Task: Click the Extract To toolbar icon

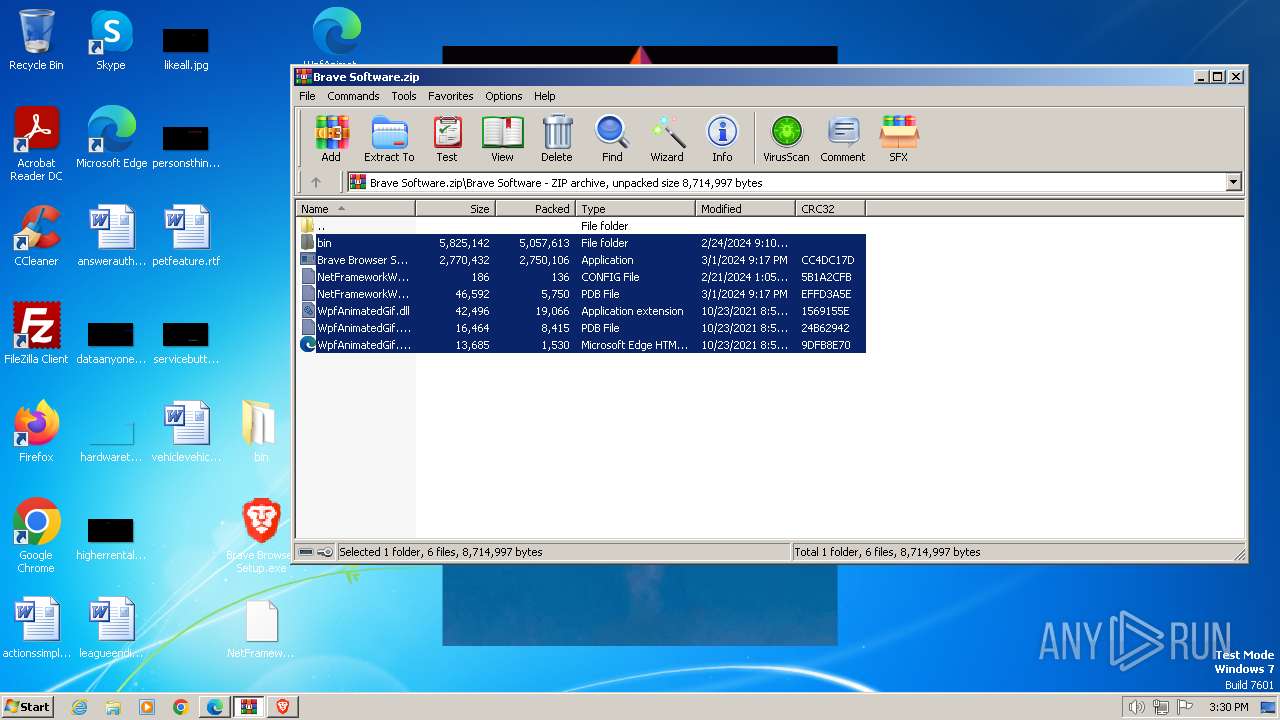Action: click(x=389, y=139)
